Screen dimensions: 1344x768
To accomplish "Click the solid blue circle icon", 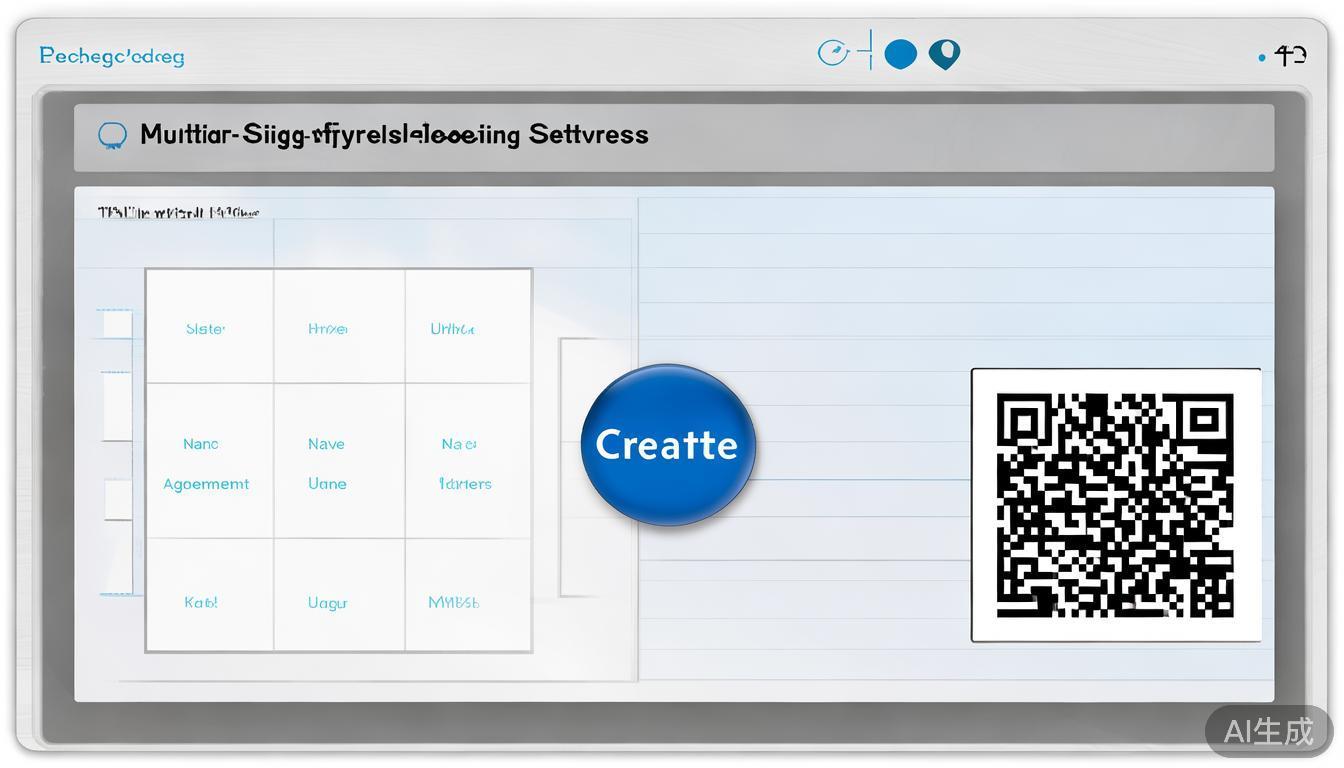I will (x=901, y=54).
